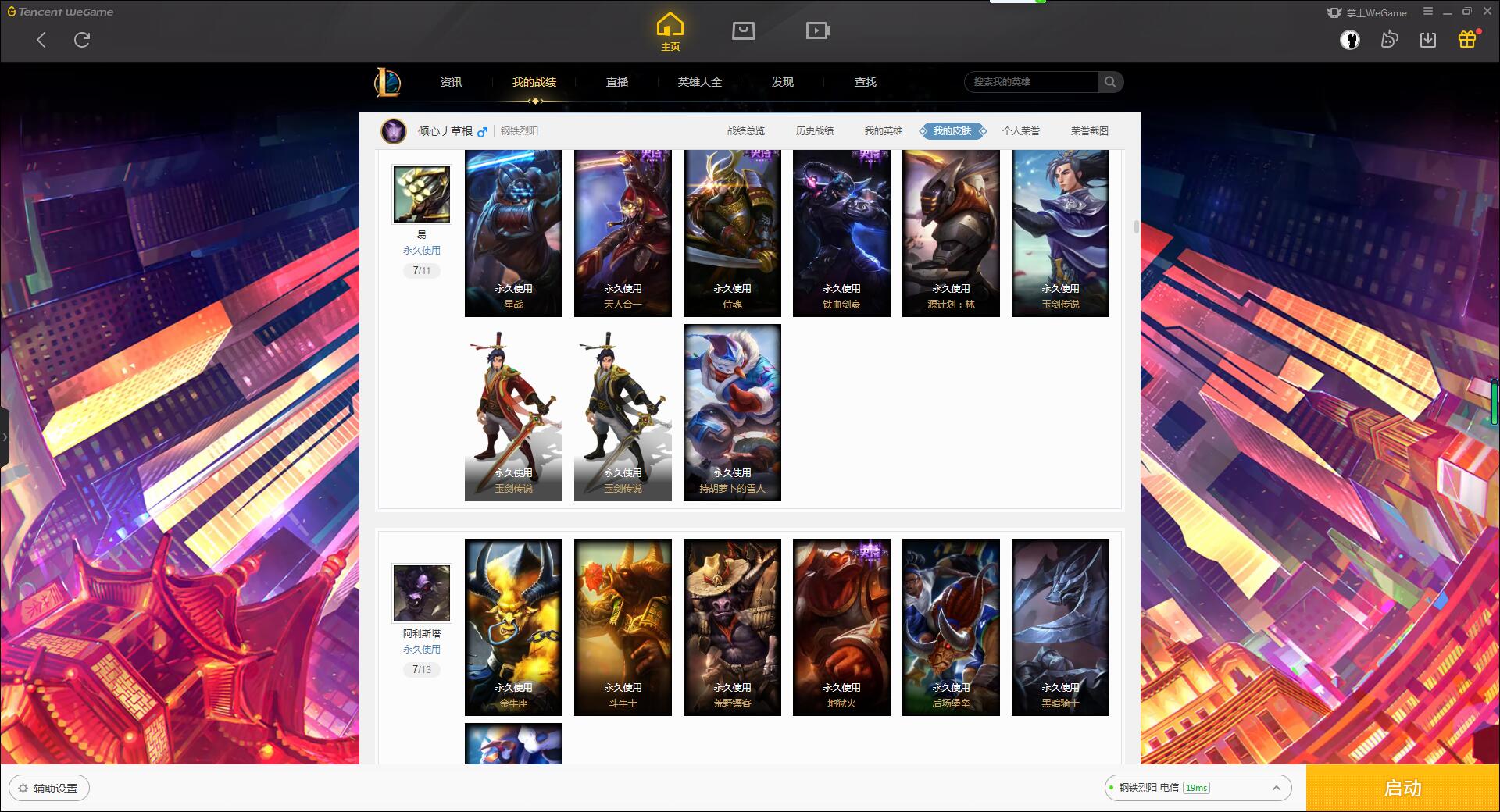This screenshot has height=812, width=1500.
Task: Open the 黑暗骑士 skin card
Action: 1060,628
